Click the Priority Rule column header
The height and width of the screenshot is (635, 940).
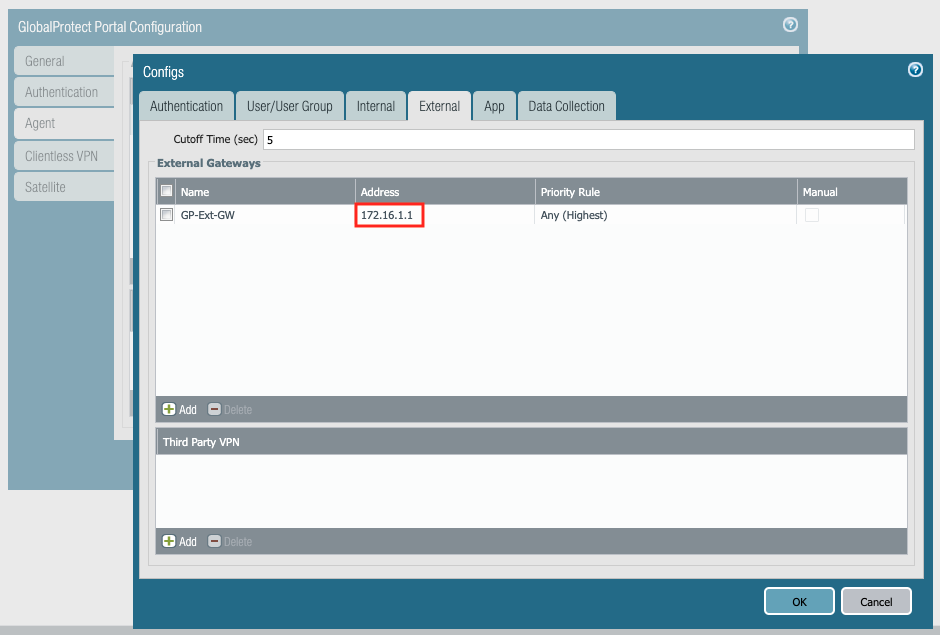666,192
